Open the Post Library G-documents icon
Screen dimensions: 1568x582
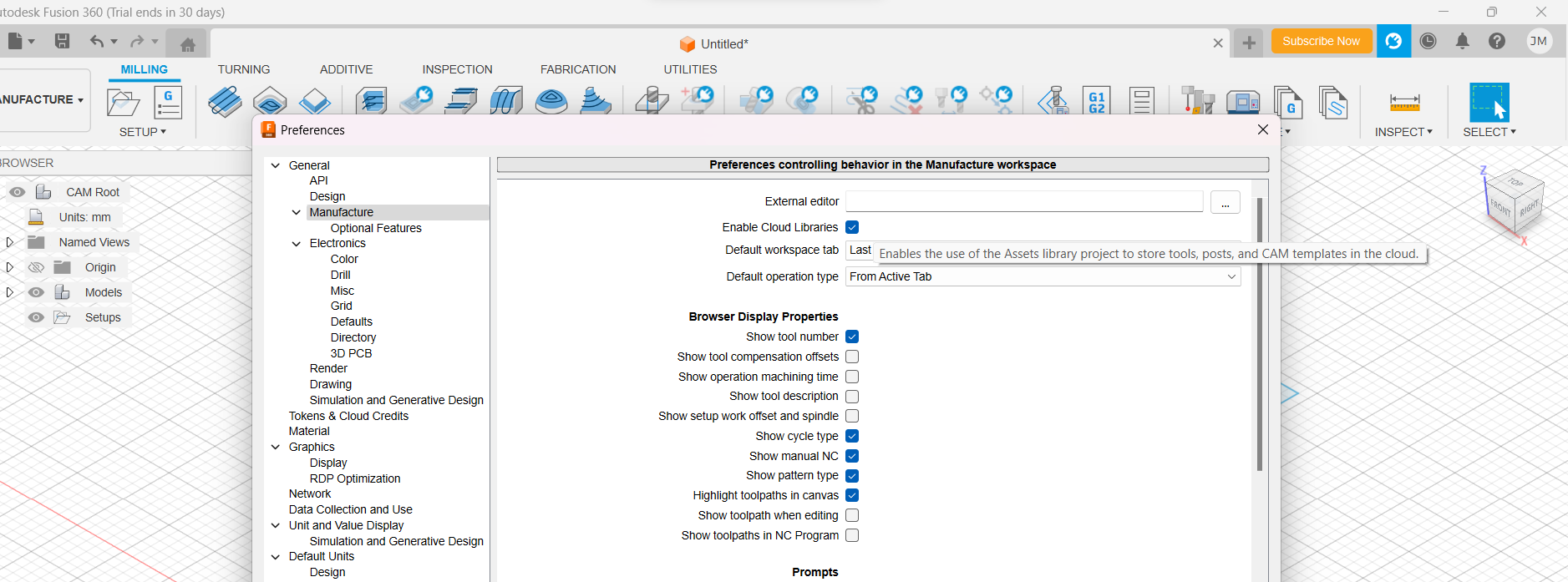(1288, 102)
